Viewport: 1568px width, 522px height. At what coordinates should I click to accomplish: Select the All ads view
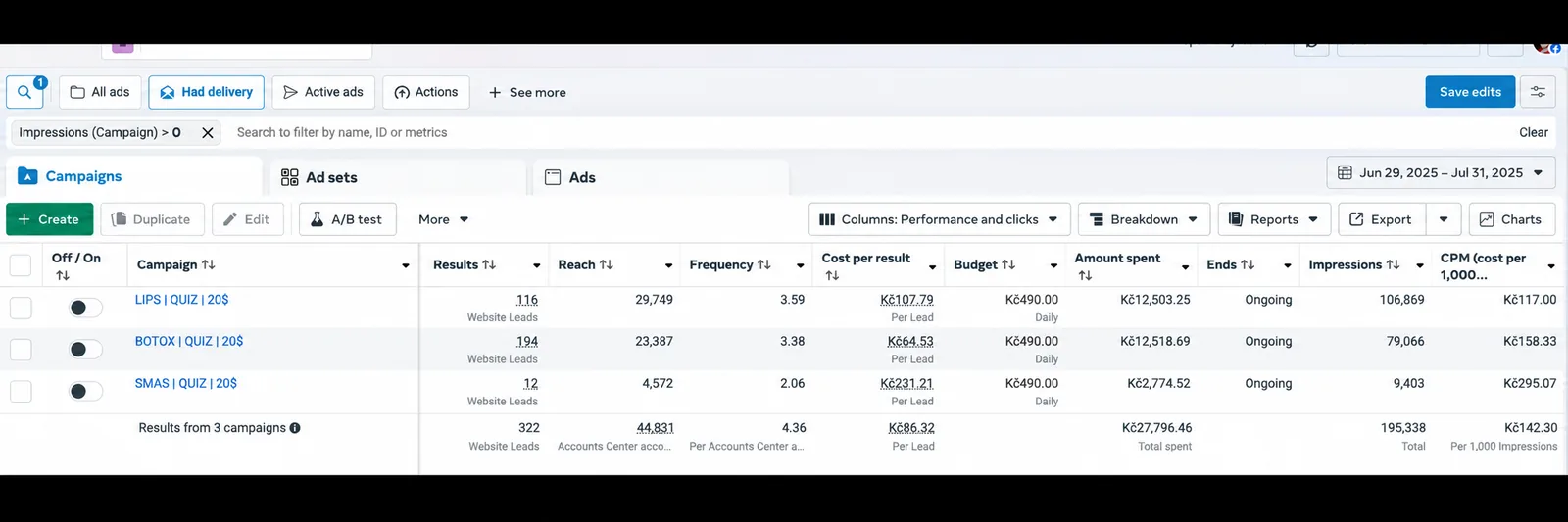[100, 92]
